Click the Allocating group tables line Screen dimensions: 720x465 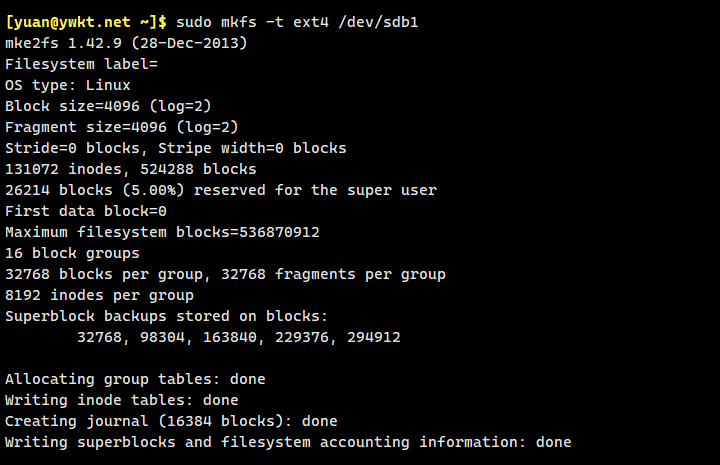click(x=135, y=379)
